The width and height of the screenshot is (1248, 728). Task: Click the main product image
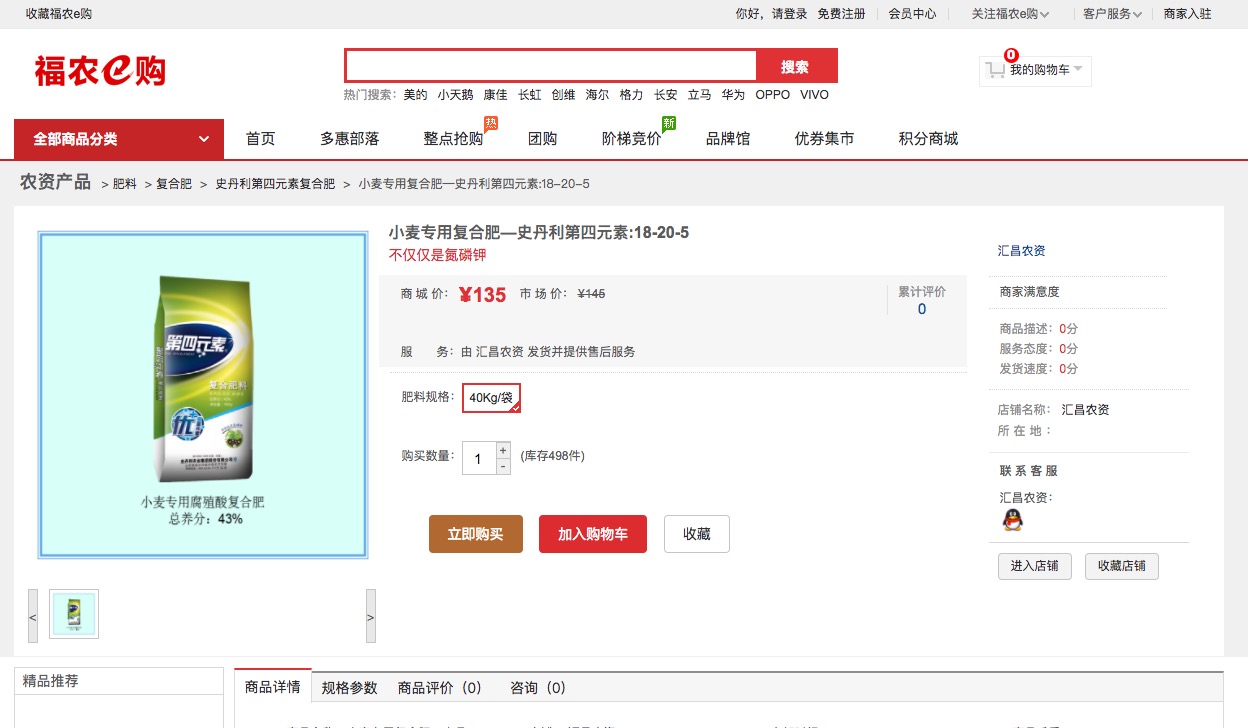(203, 395)
